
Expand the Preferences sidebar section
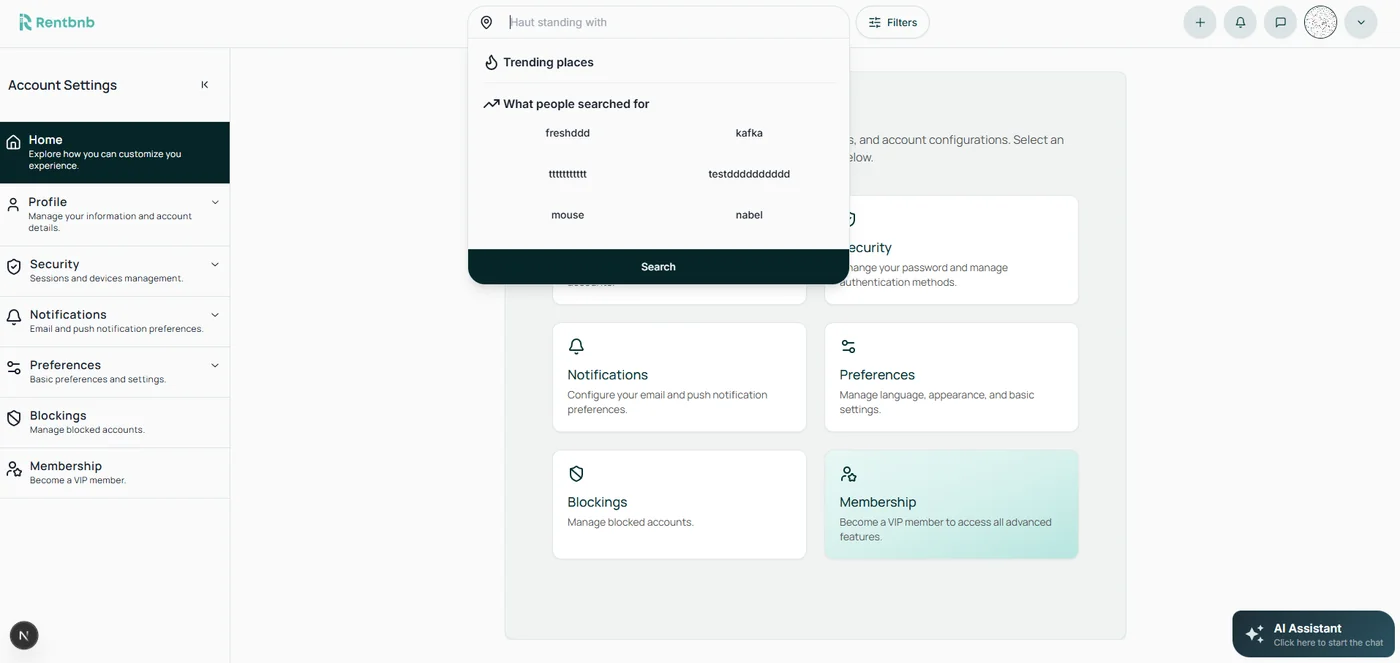(x=214, y=365)
